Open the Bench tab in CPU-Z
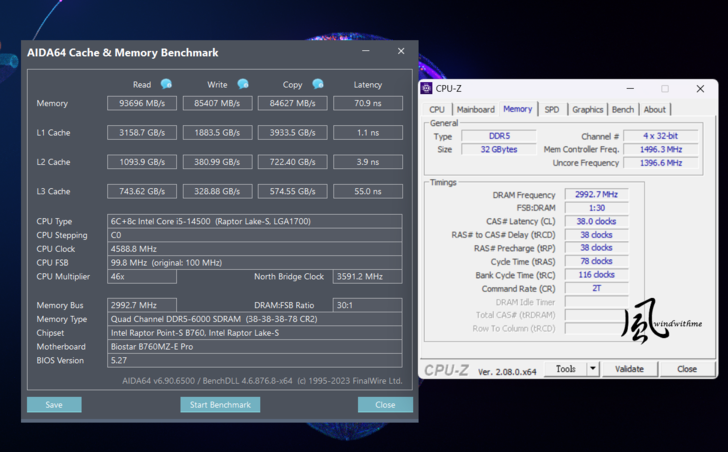 pyautogui.click(x=622, y=110)
